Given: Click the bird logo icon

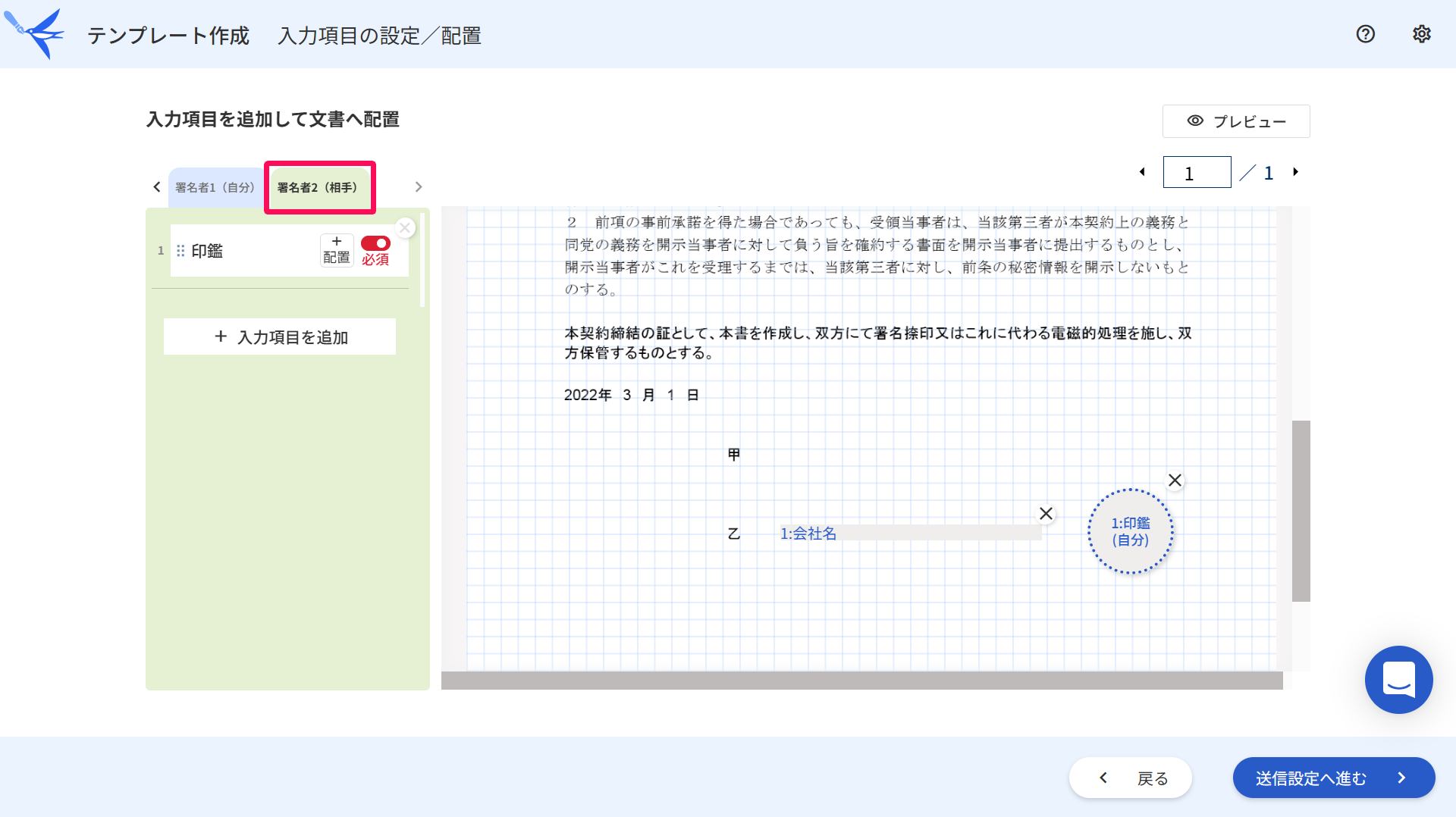Looking at the screenshot, I should (35, 33).
